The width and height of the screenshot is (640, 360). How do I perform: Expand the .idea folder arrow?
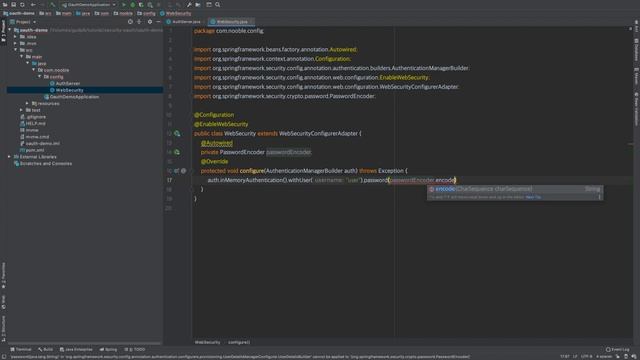point(16,37)
